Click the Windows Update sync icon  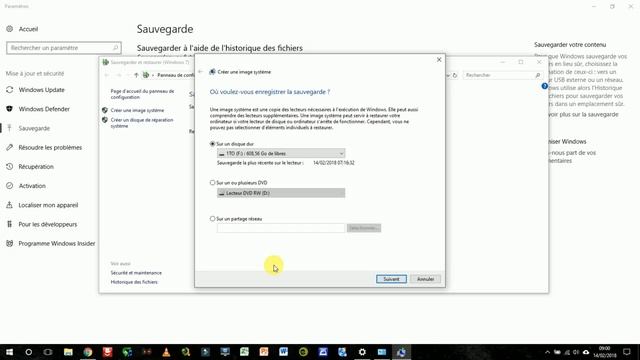coord(9,90)
